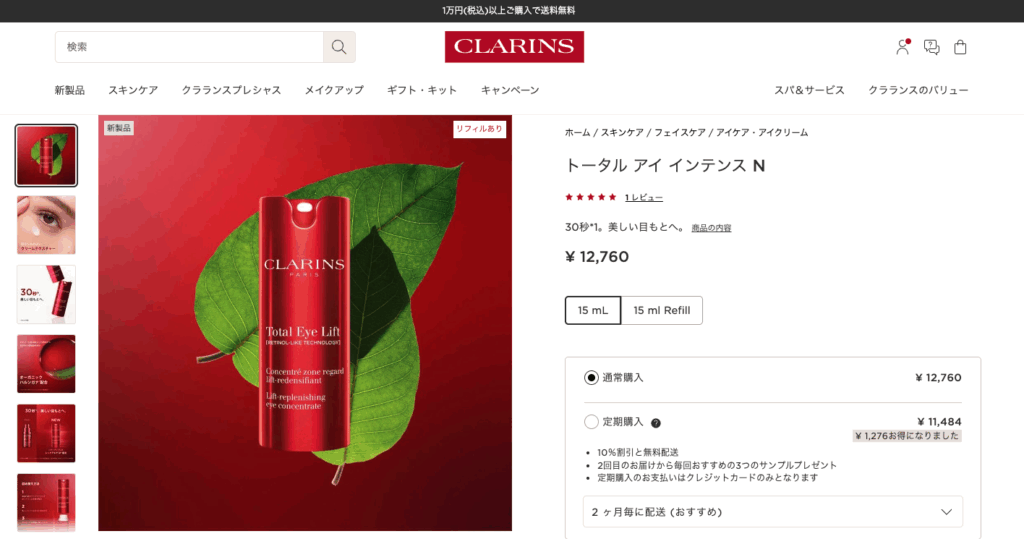Open the chat help icon
1024x539 pixels.
(x=932, y=47)
